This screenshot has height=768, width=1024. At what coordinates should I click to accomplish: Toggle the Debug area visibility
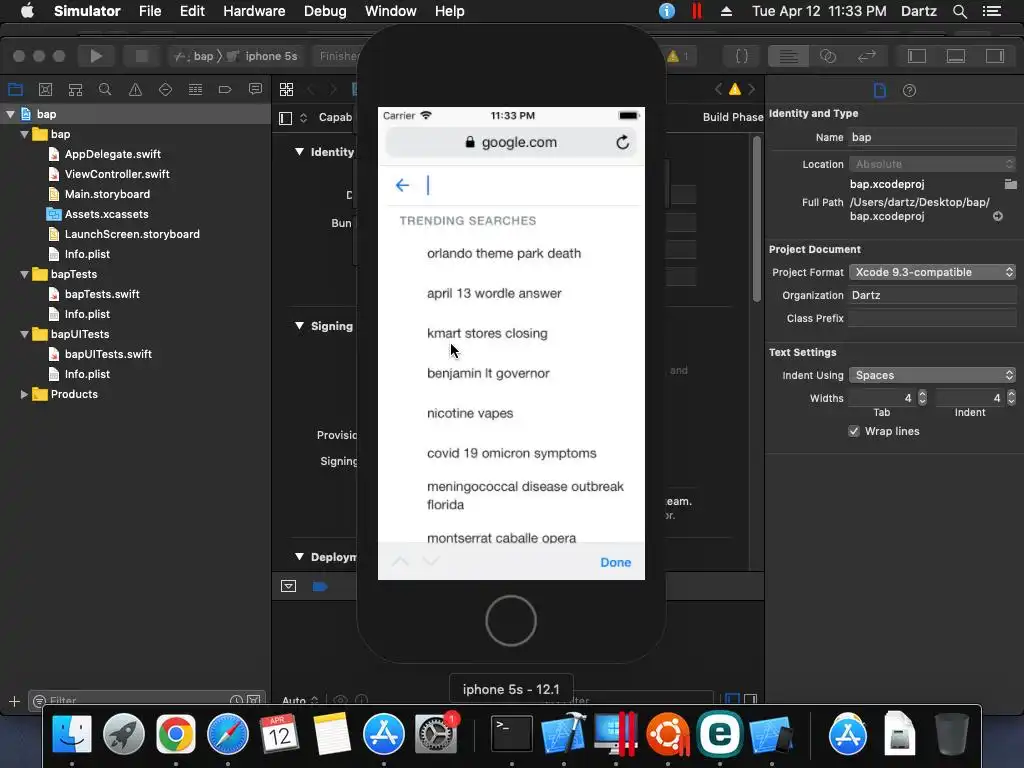[x=956, y=56]
